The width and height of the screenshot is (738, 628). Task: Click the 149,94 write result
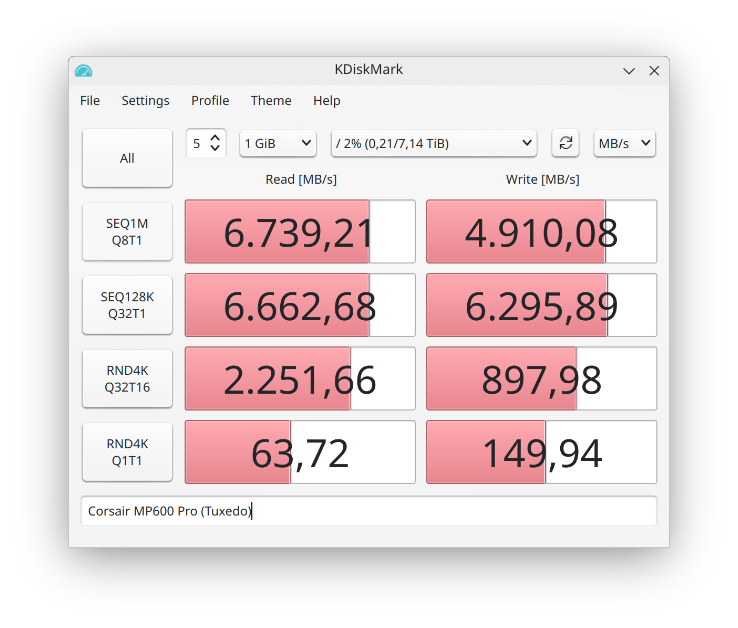[x=541, y=452]
